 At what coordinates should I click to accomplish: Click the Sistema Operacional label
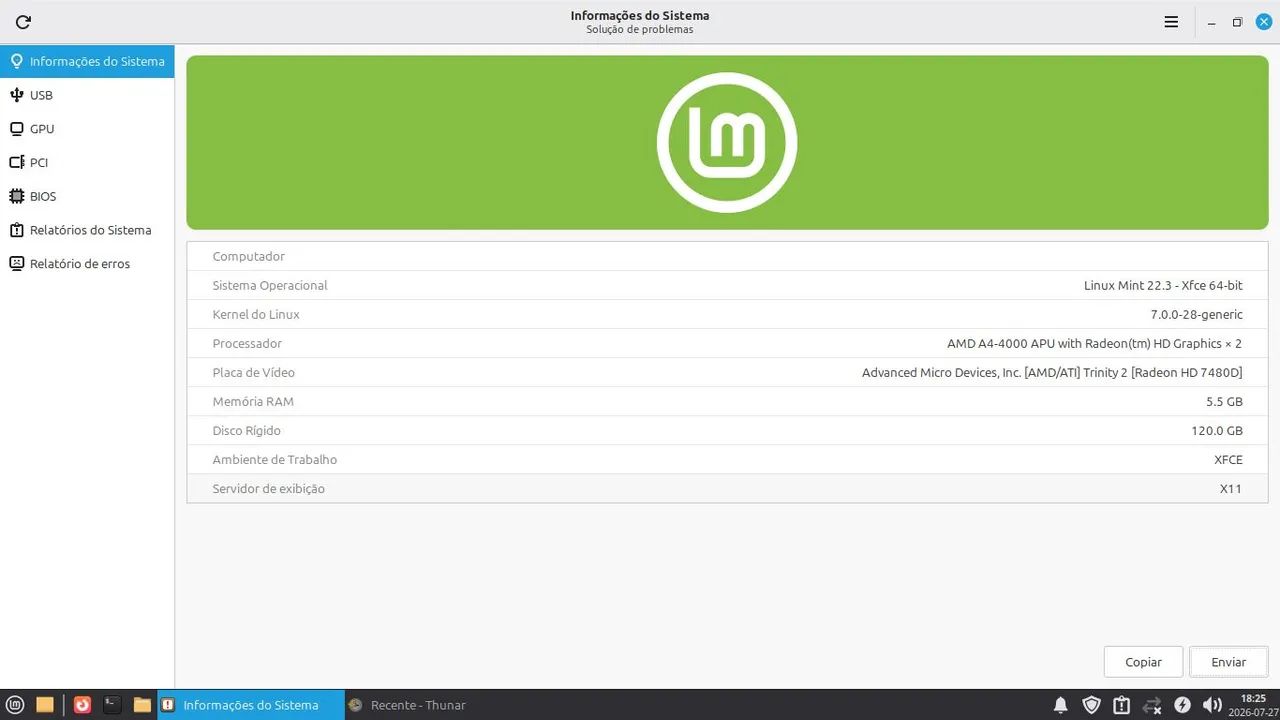point(270,285)
